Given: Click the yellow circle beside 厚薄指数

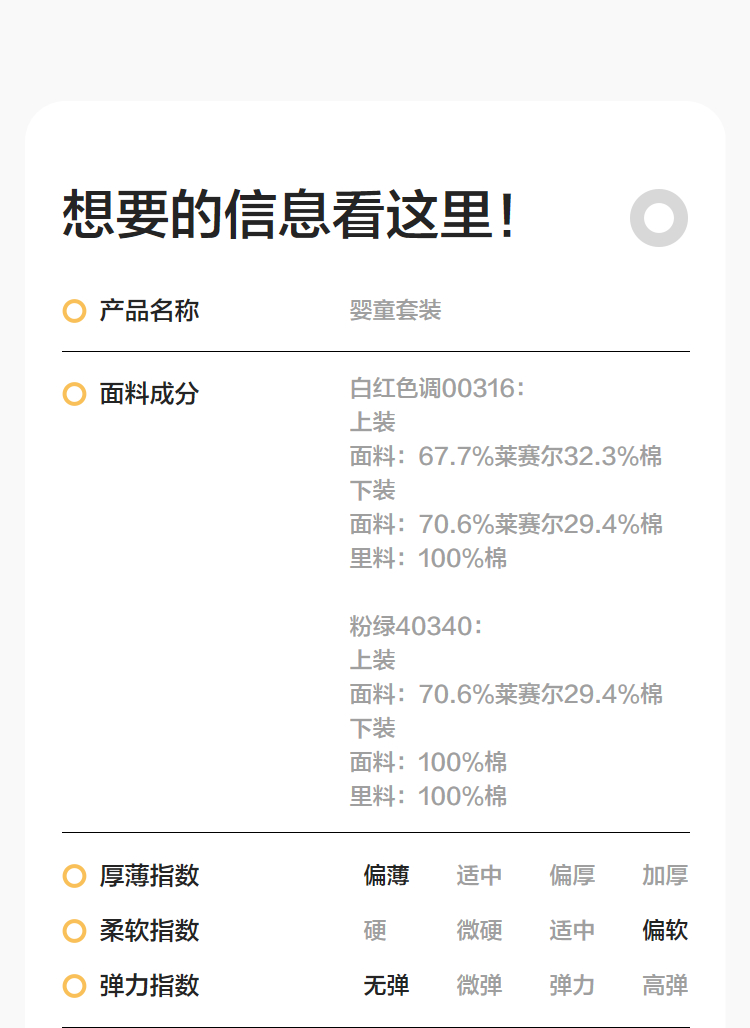Looking at the screenshot, I should click(x=74, y=876).
